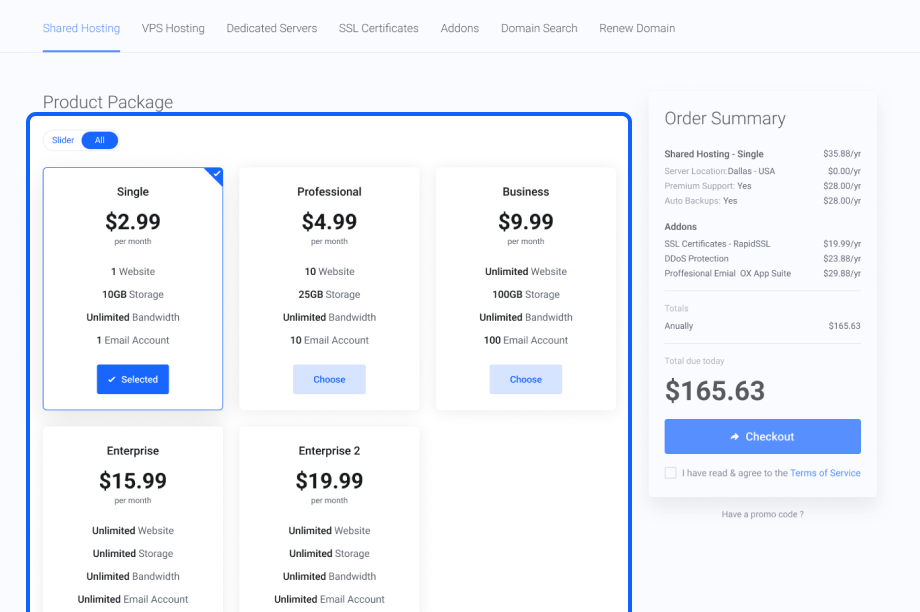Click the 'Have a promo code ?' link

tap(762, 514)
